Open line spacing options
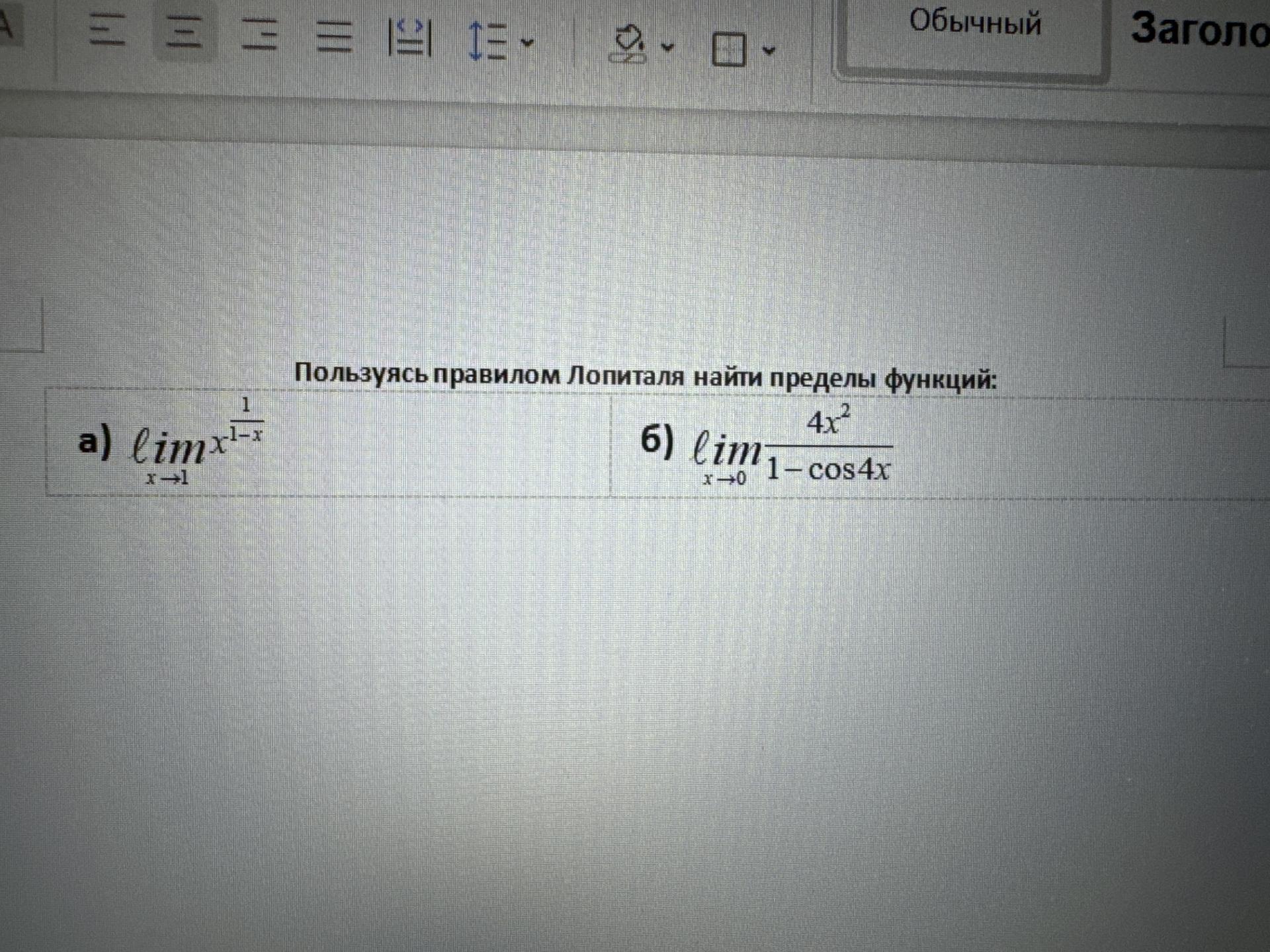This screenshot has height=952, width=1270. tap(487, 41)
